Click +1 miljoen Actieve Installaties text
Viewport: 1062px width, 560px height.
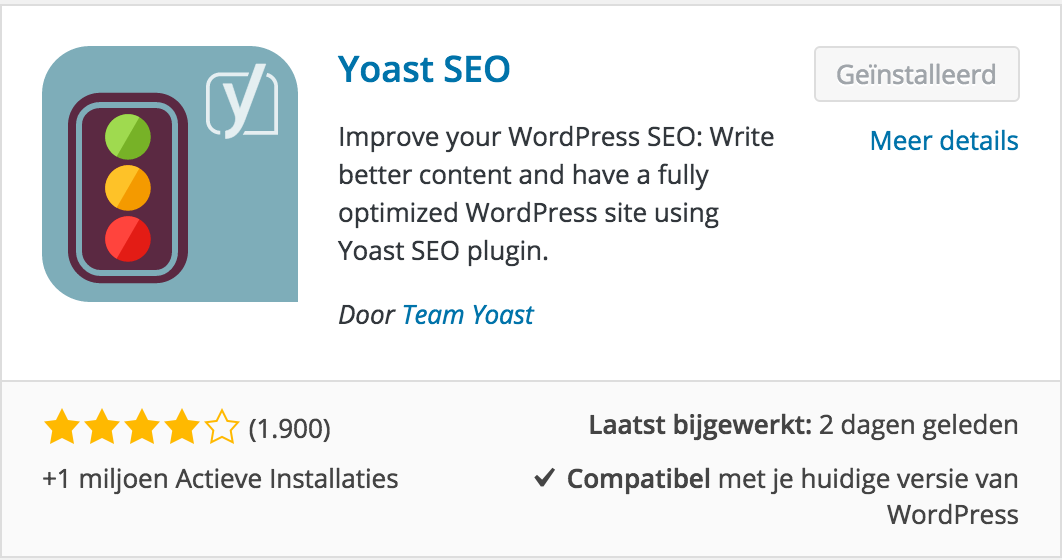220,479
